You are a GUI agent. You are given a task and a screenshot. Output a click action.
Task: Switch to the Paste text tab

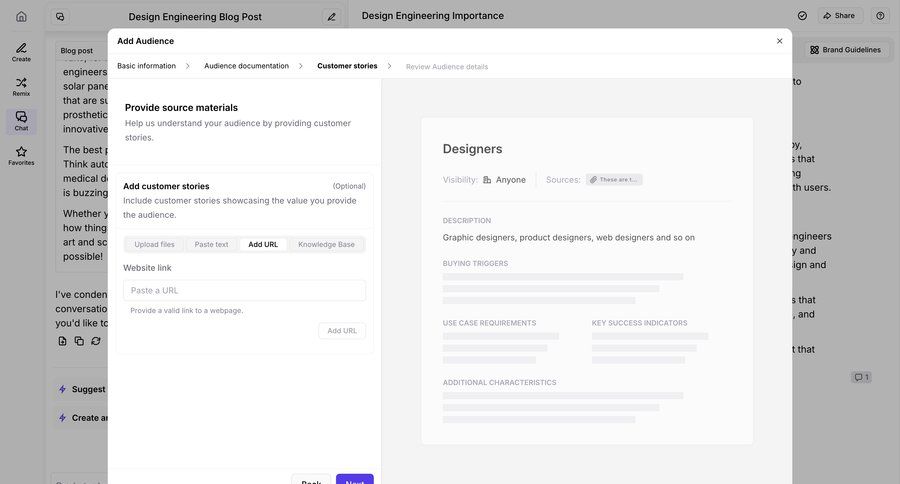[x=211, y=244]
